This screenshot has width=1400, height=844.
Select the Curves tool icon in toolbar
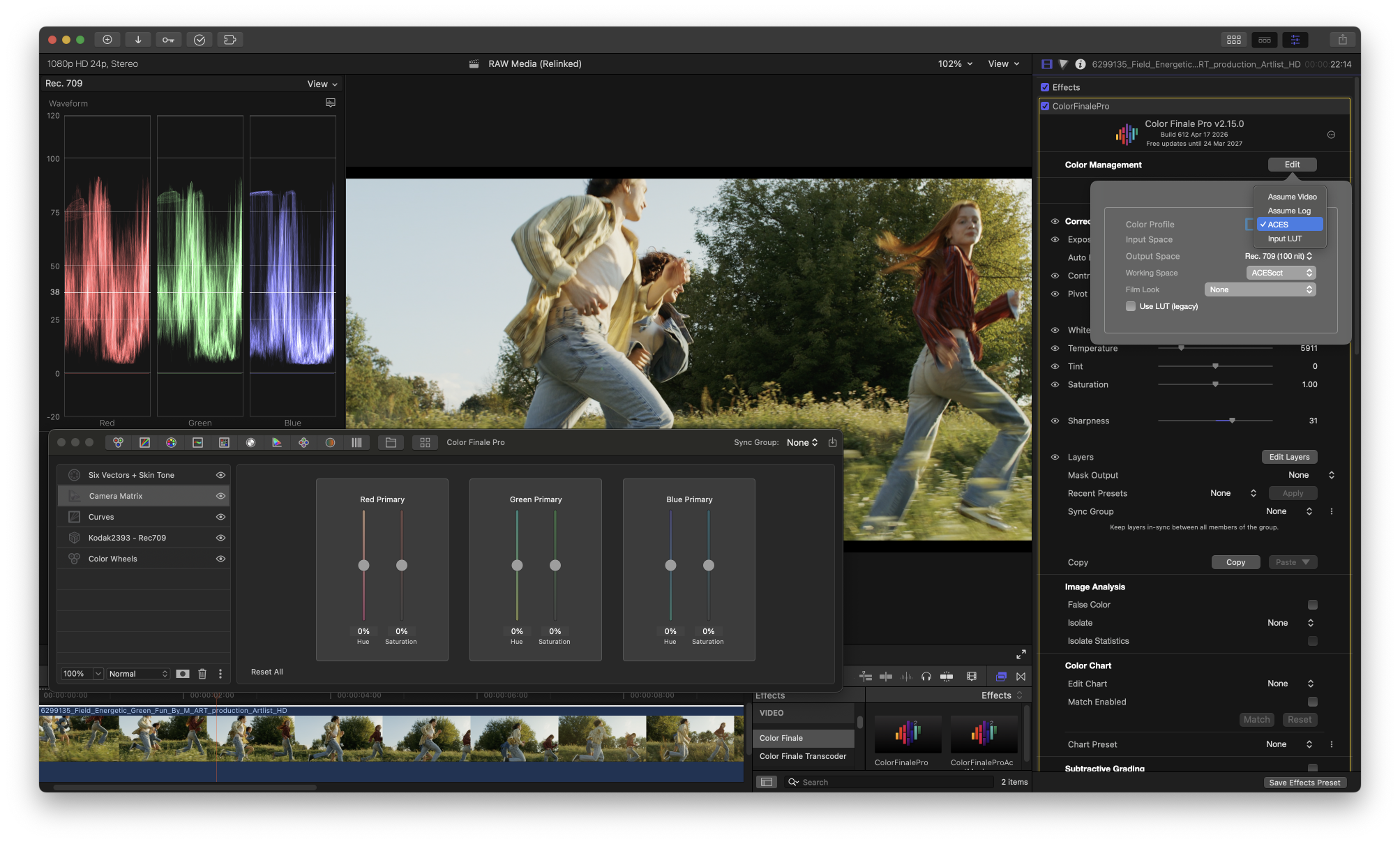coord(144,442)
